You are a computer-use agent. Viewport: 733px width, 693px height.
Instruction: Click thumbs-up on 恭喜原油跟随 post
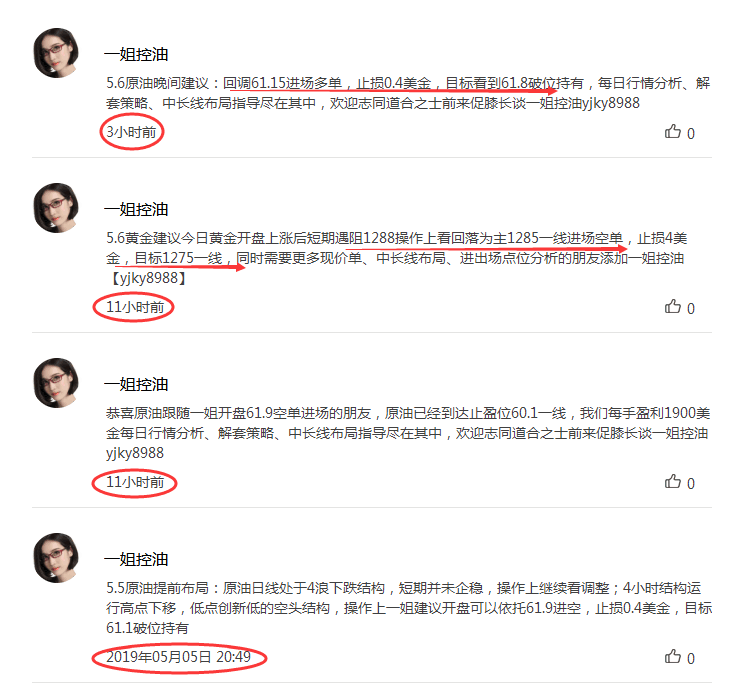click(673, 482)
